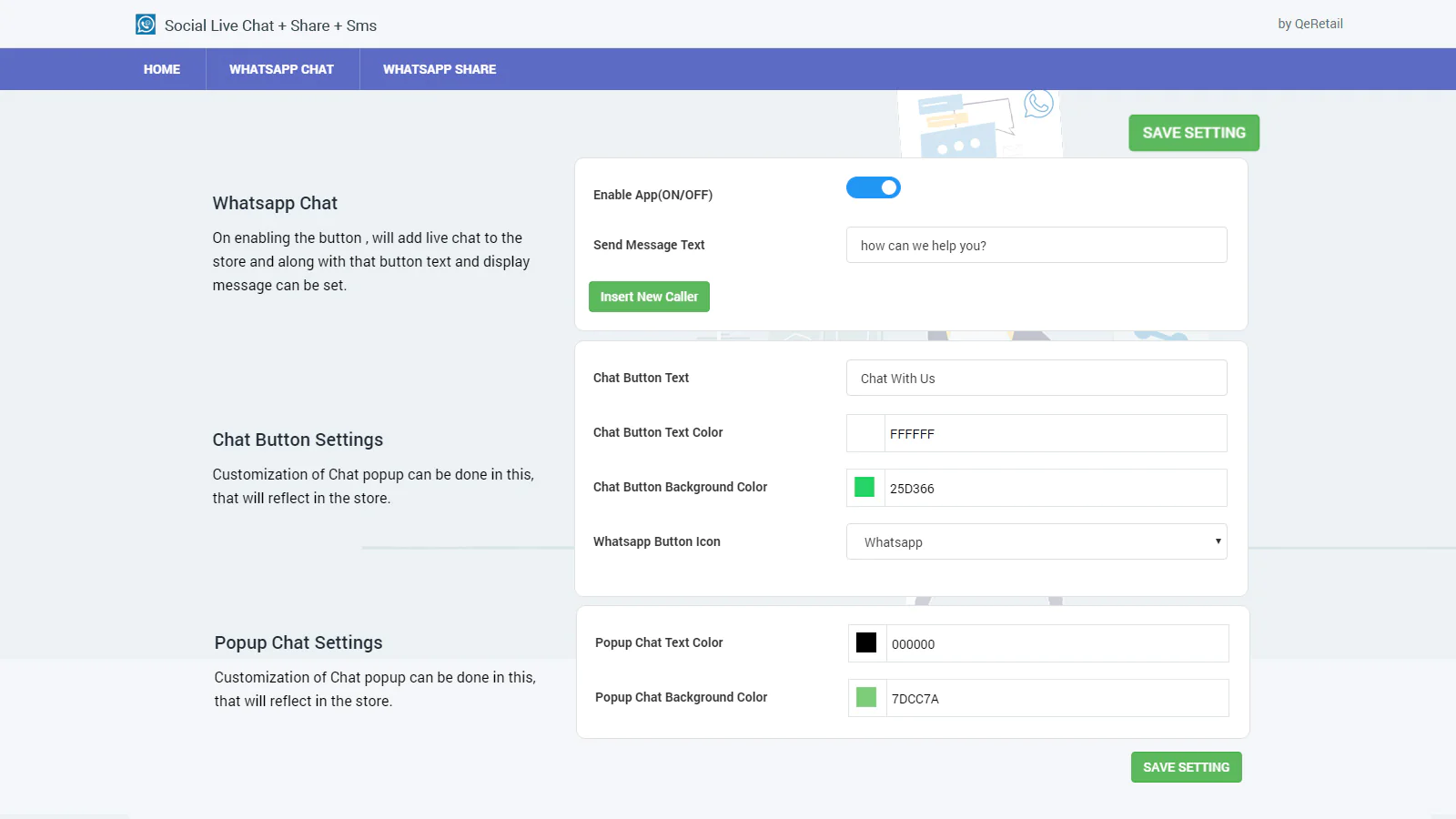The width and height of the screenshot is (1456, 819).
Task: Click the Popup Chat Text Color label
Action: tap(659, 642)
